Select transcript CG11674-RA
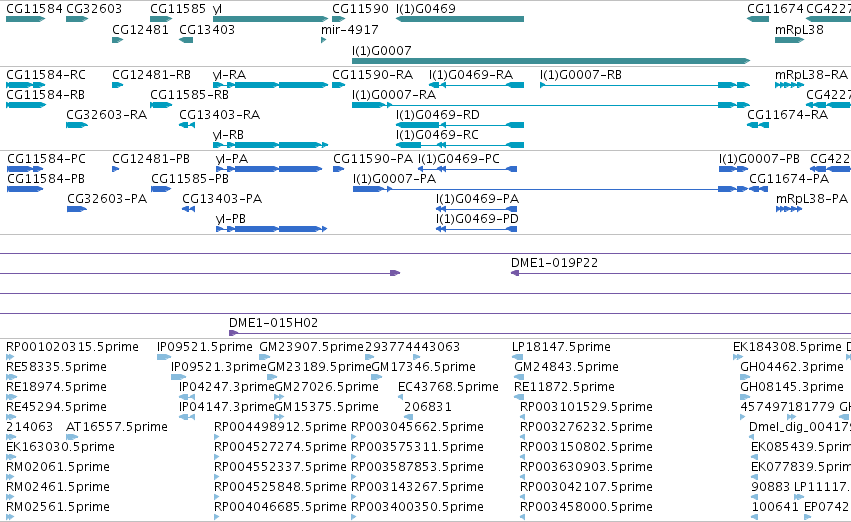This screenshot has height=522, width=851. point(758,125)
